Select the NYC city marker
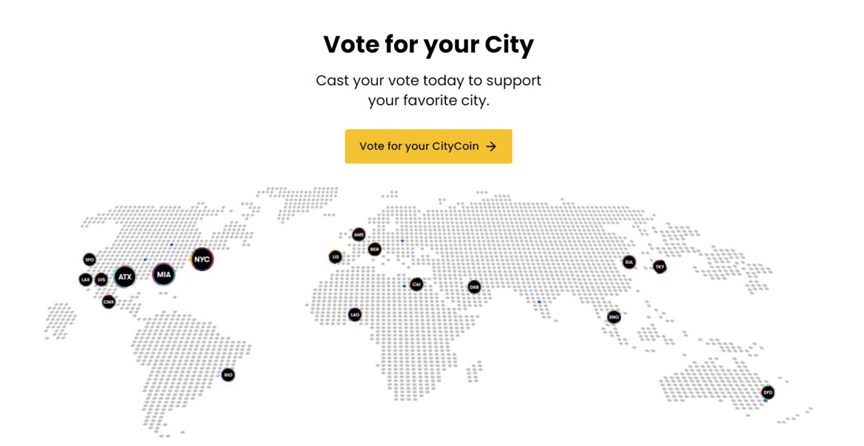 (202, 259)
